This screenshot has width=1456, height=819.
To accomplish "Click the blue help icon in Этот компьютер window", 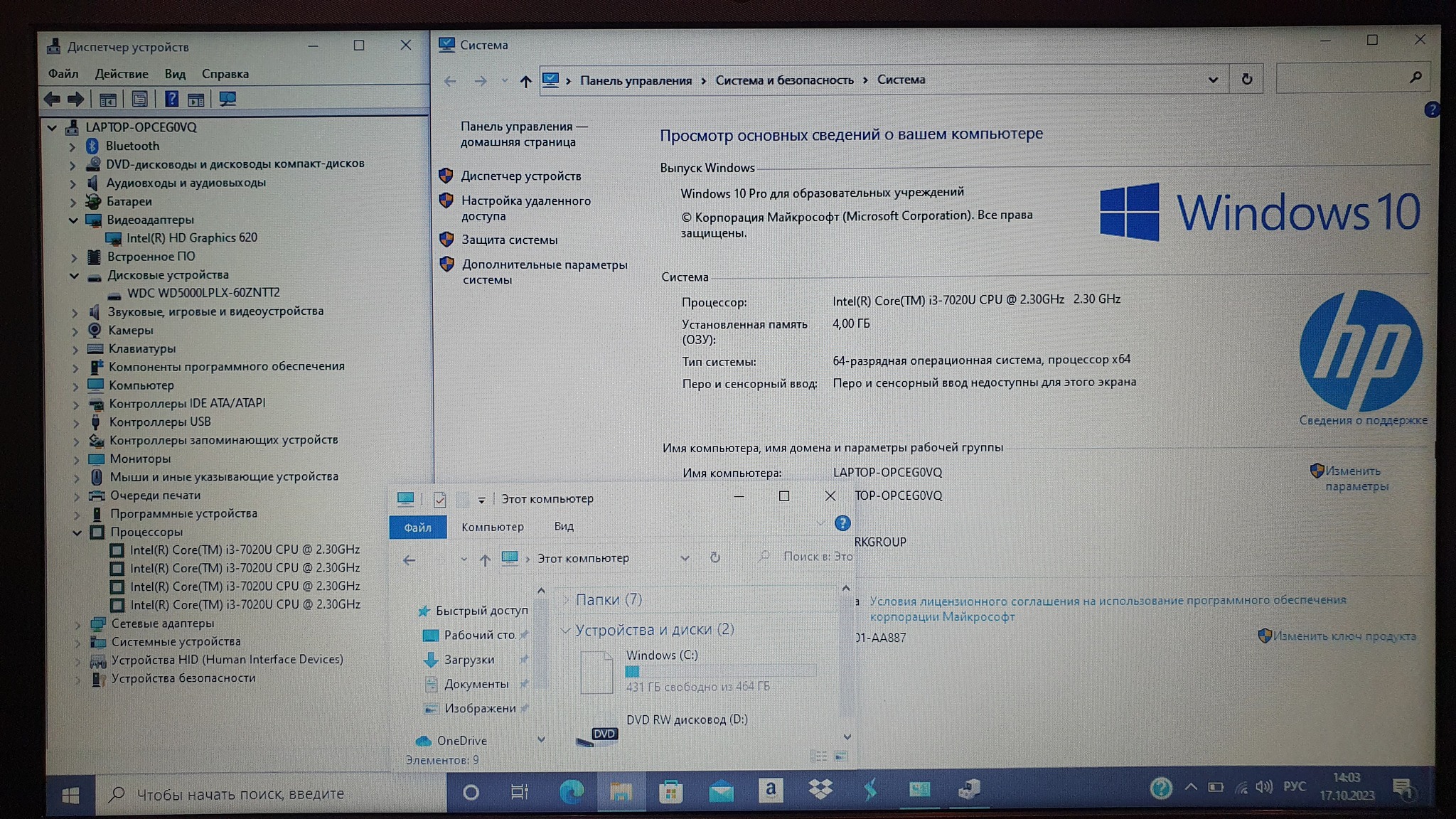I will [x=842, y=524].
